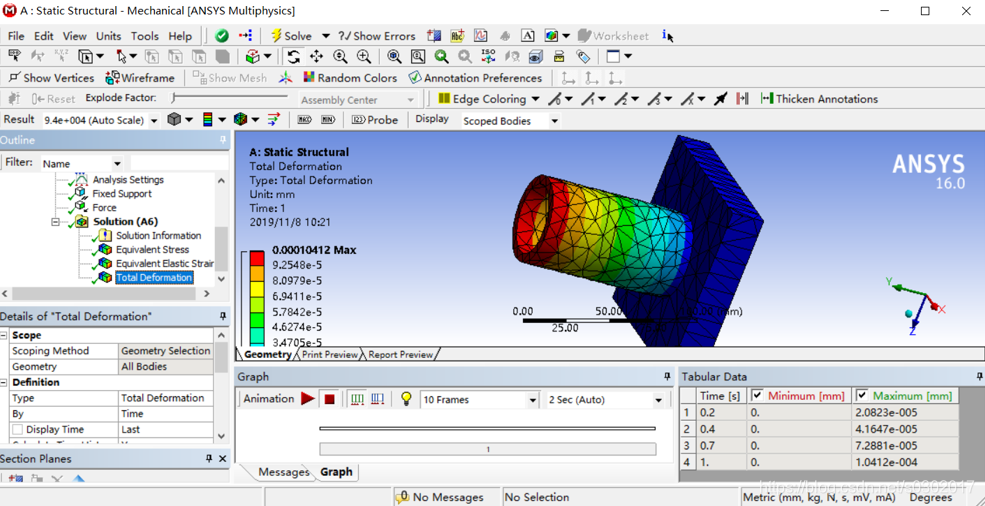Collapse the Definition section in Details
This screenshot has height=506, width=985.
pos(4,382)
